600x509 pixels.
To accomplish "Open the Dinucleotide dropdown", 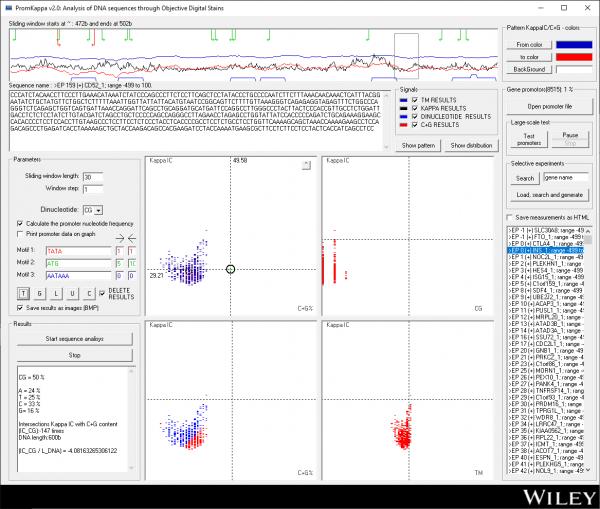I will point(99,210).
